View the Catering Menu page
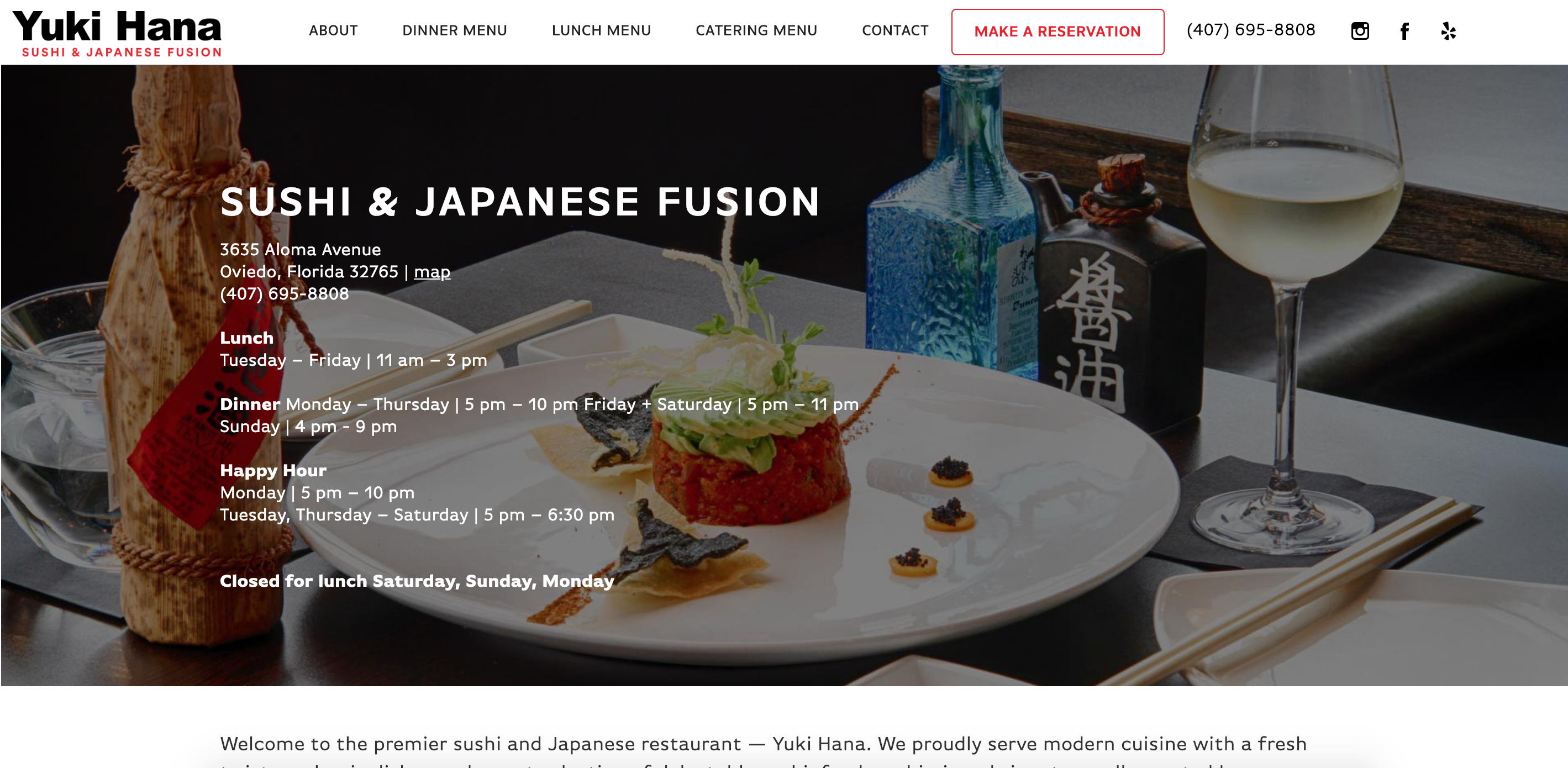This screenshot has height=768, width=1568. tap(756, 30)
